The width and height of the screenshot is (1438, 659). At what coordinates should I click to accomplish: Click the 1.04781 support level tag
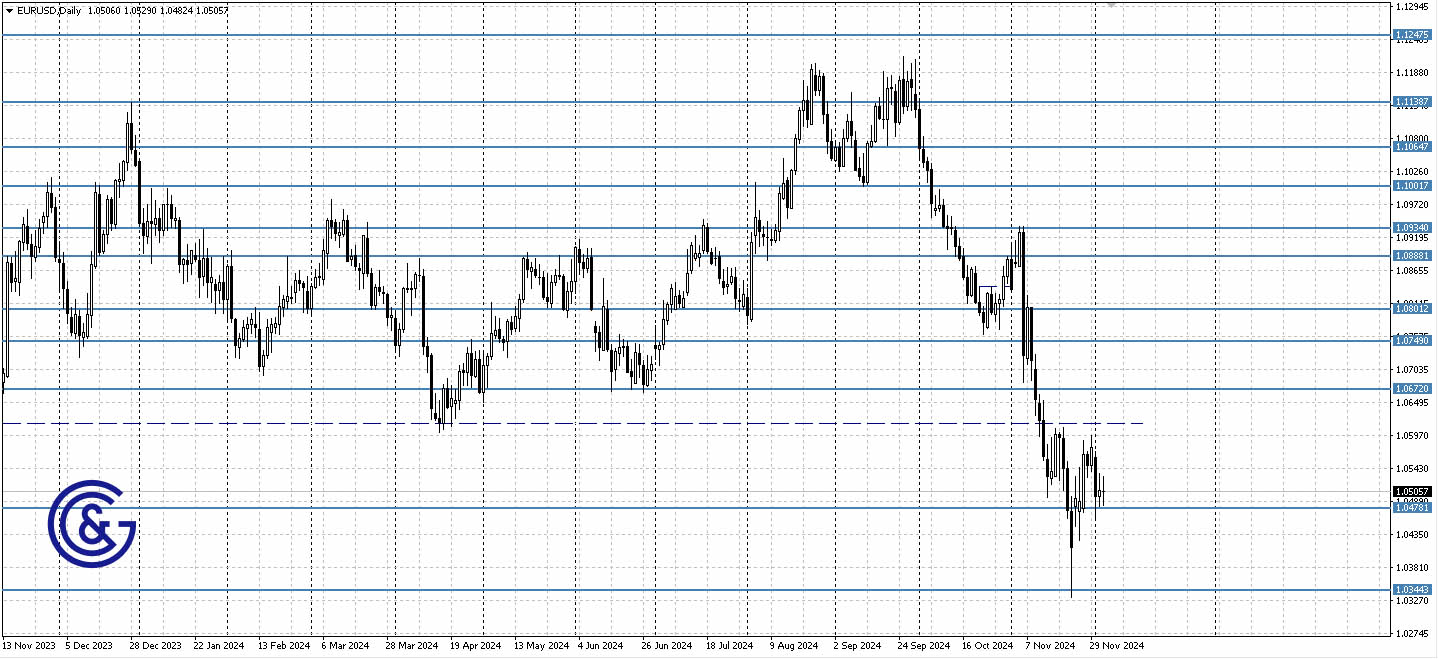coord(1412,508)
